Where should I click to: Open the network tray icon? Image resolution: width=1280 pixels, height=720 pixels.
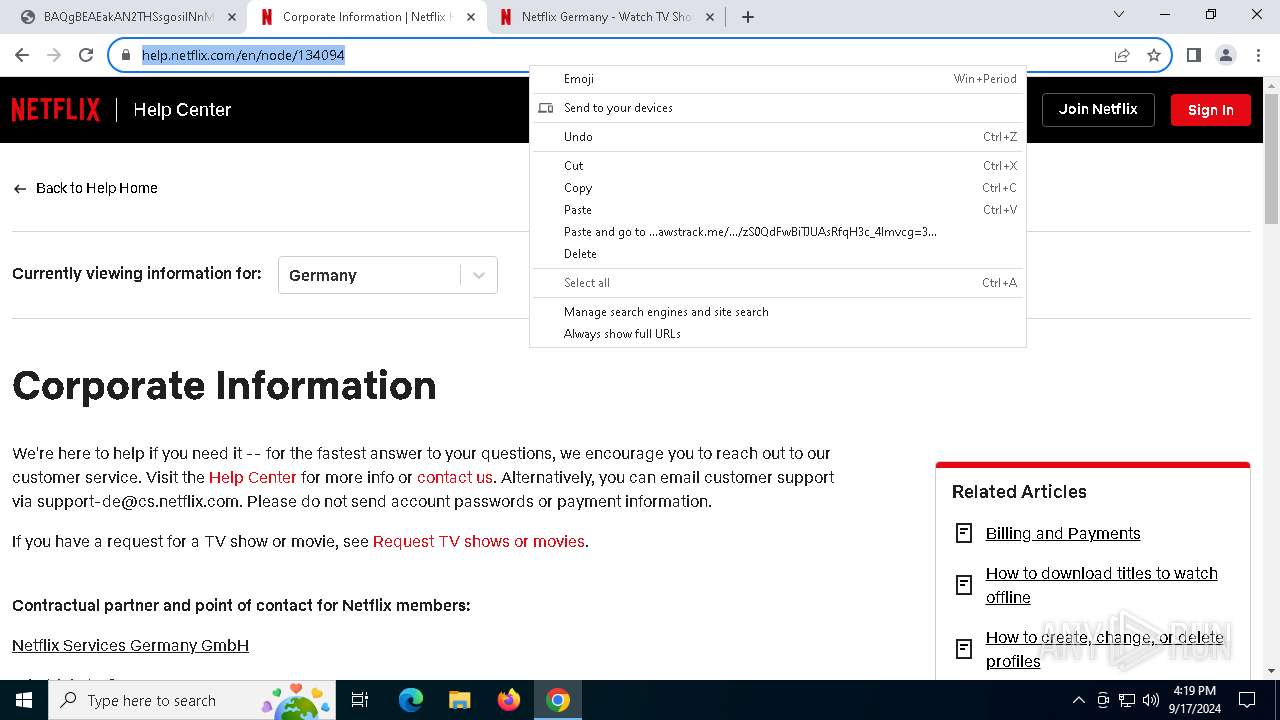1127,700
